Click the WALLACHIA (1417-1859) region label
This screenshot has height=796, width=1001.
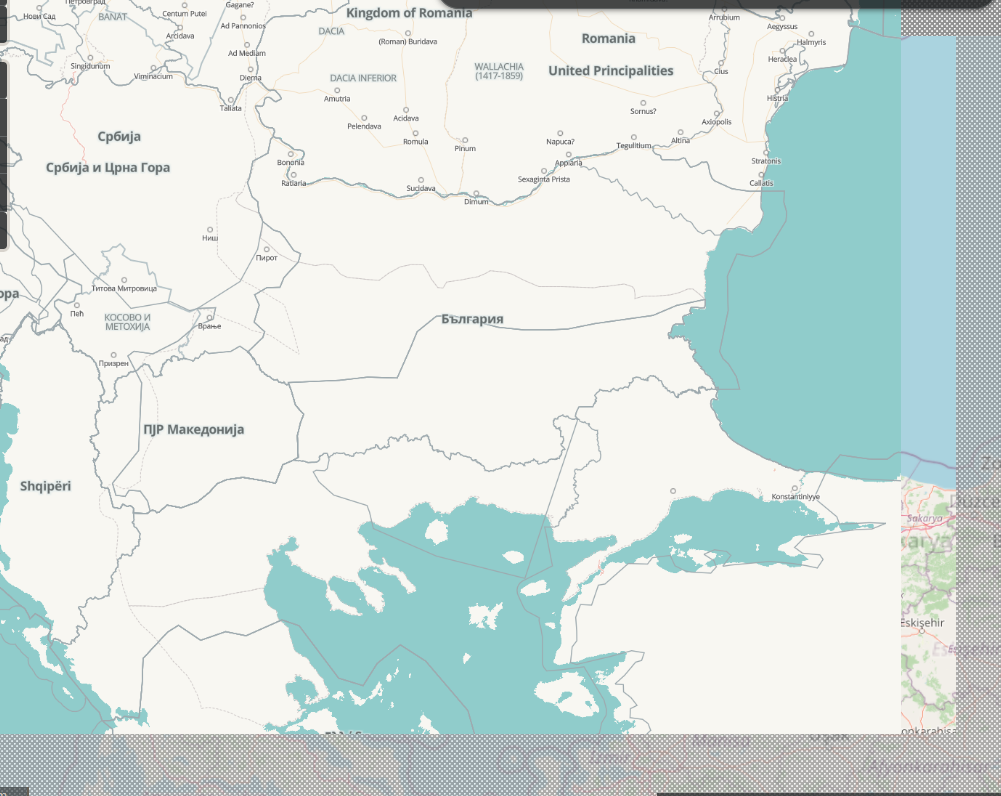500,68
